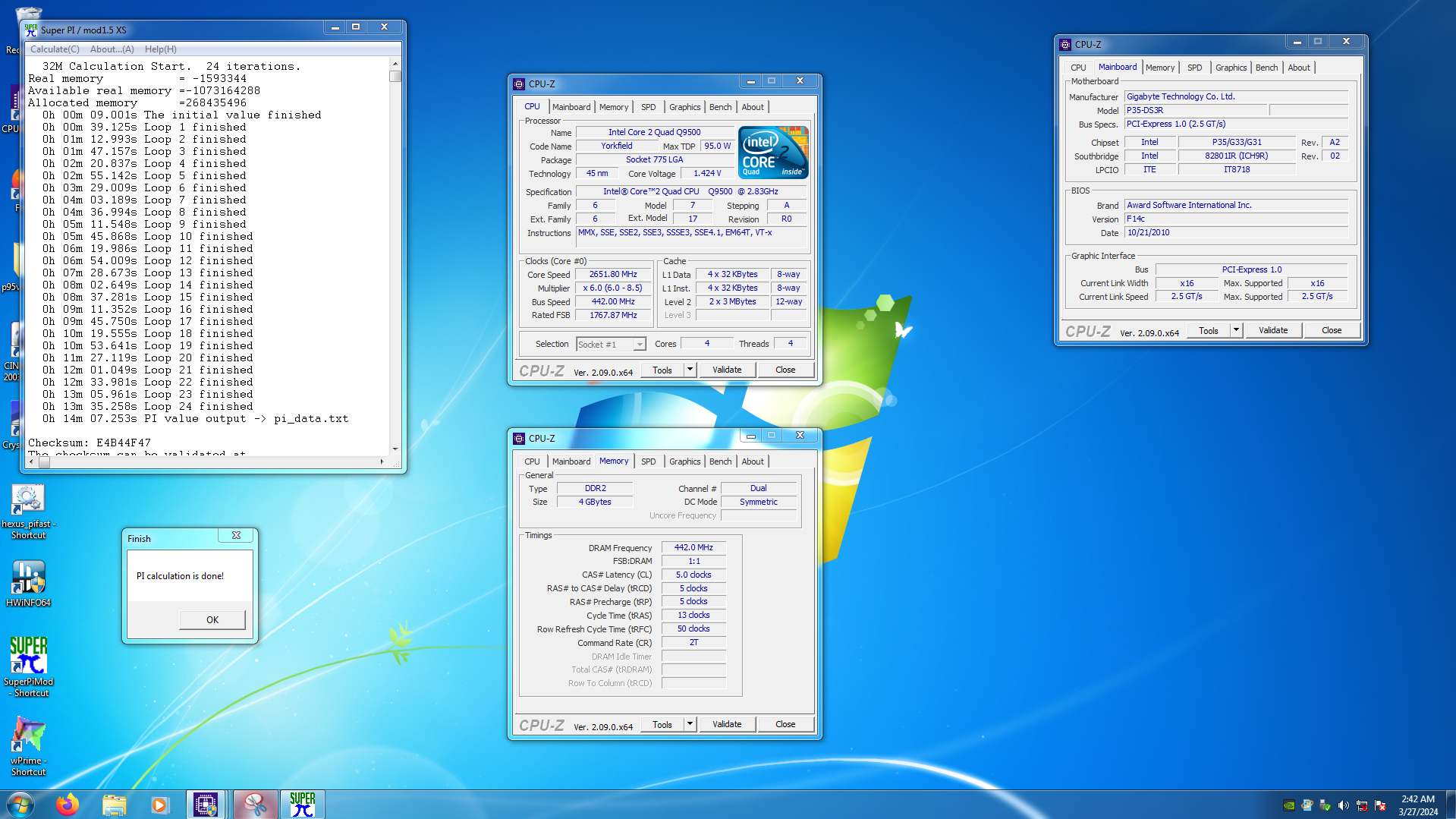1456x819 pixels.
Task: Open the About...(A) menu in Super PI
Action: 112,49
